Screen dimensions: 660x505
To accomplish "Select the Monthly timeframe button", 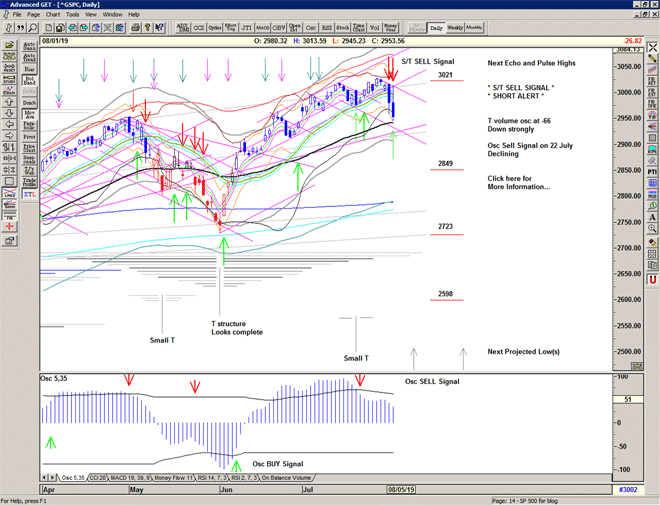I will click(474, 28).
